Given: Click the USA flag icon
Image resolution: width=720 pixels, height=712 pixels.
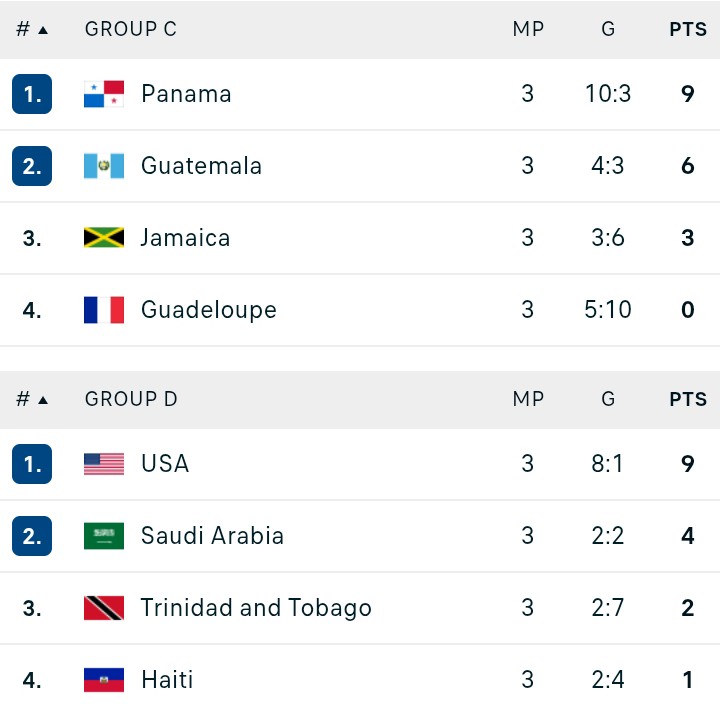Looking at the screenshot, I should pyautogui.click(x=104, y=464).
